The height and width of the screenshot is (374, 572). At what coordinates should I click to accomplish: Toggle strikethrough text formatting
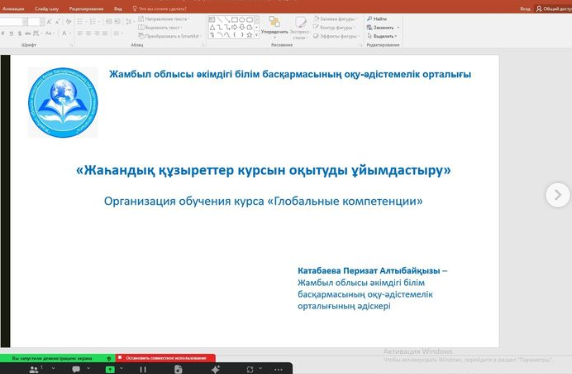pyautogui.click(x=28, y=34)
